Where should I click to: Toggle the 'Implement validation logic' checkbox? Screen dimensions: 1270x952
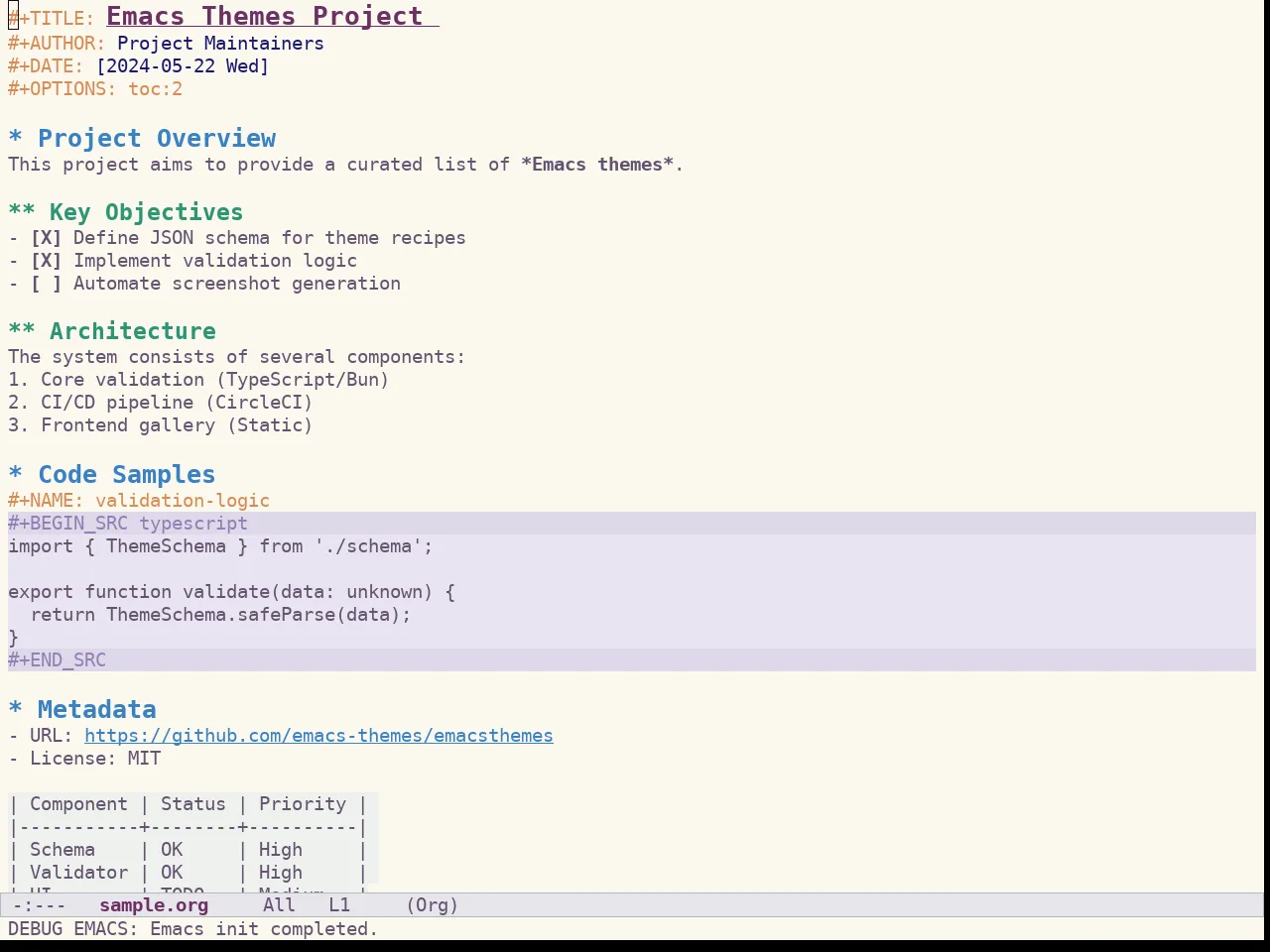[46, 261]
